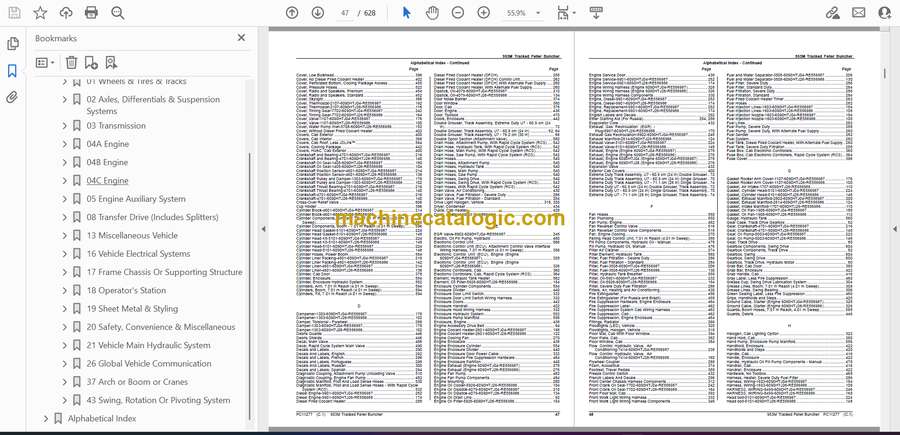
Task: Open bookmark 20 Safety, Convenience & Miscellaneous
Action: 161,327
